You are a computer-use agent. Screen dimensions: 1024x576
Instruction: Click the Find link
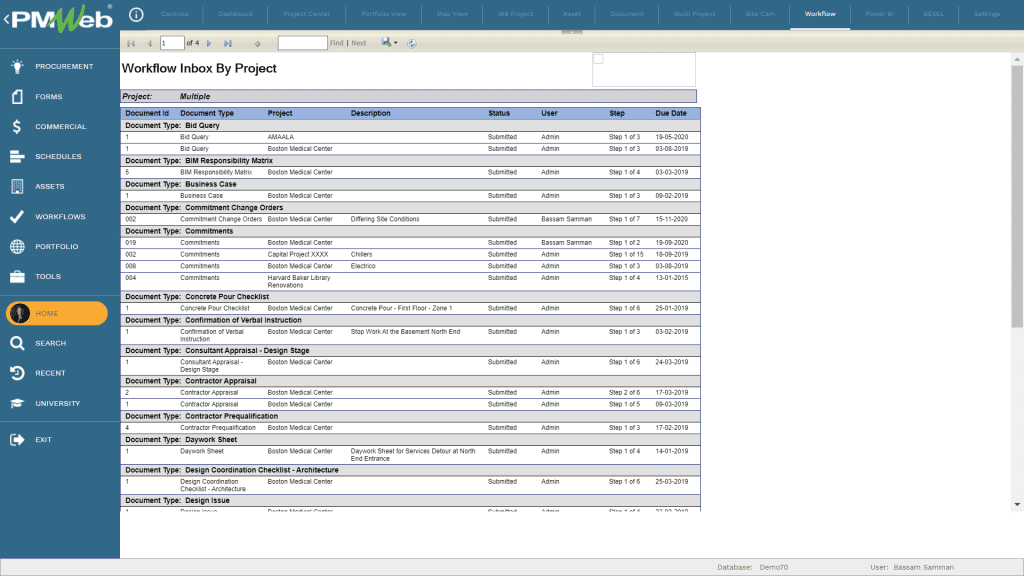(336, 43)
